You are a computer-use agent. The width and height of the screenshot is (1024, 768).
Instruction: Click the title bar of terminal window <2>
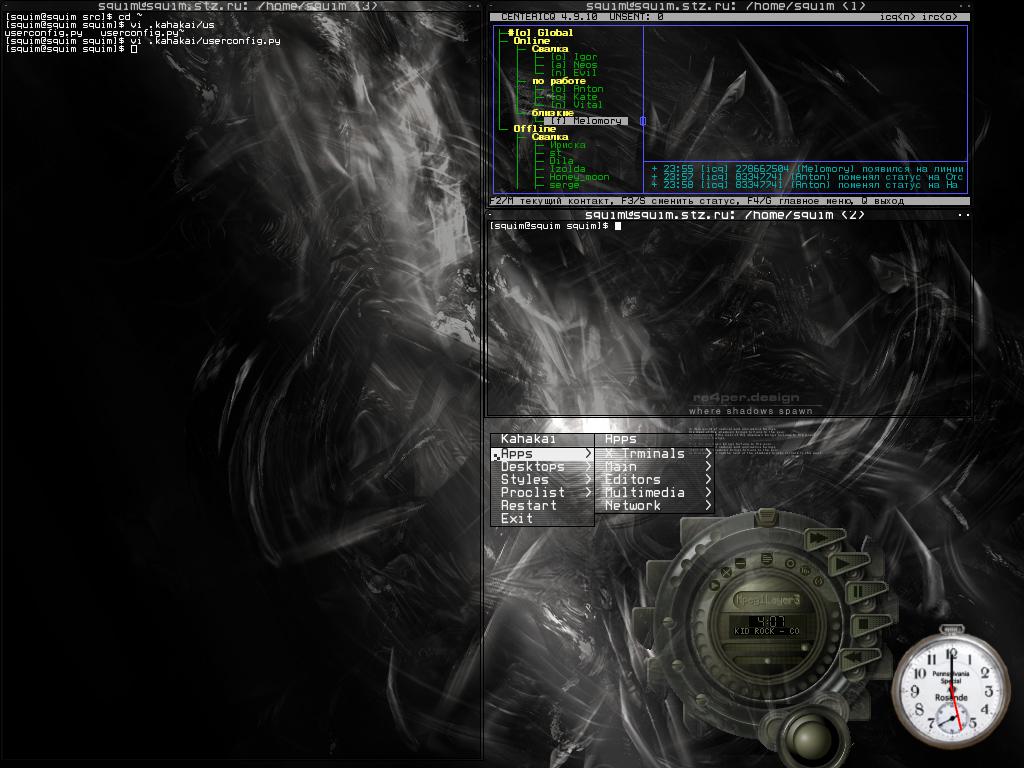click(x=728, y=214)
